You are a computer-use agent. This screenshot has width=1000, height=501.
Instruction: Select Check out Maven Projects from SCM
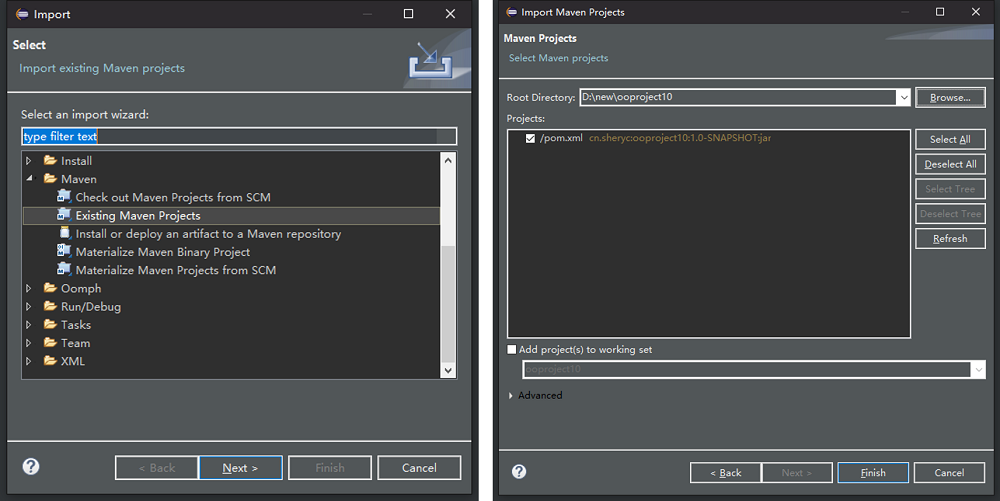pos(172,197)
